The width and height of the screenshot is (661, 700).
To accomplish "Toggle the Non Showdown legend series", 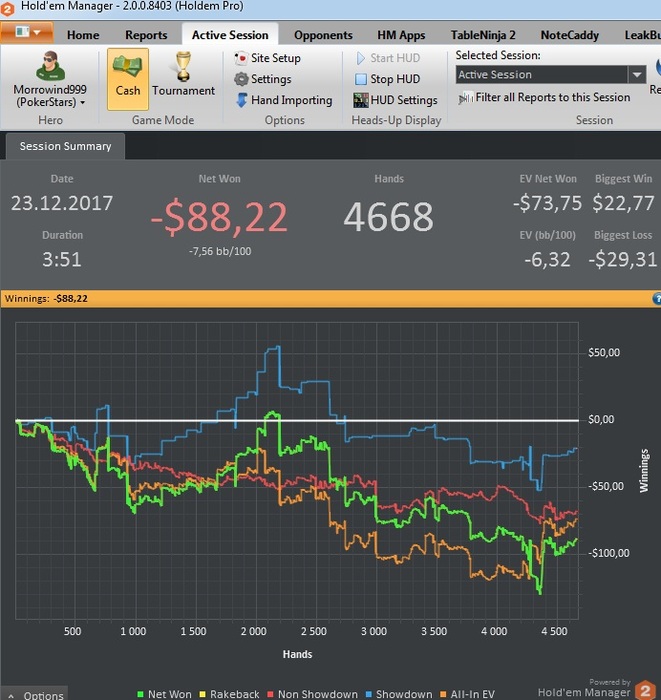I will [312, 694].
